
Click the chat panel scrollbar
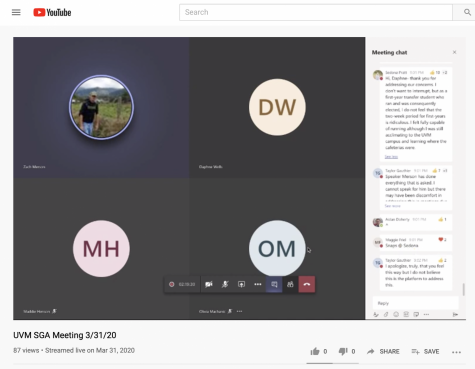(x=463, y=289)
